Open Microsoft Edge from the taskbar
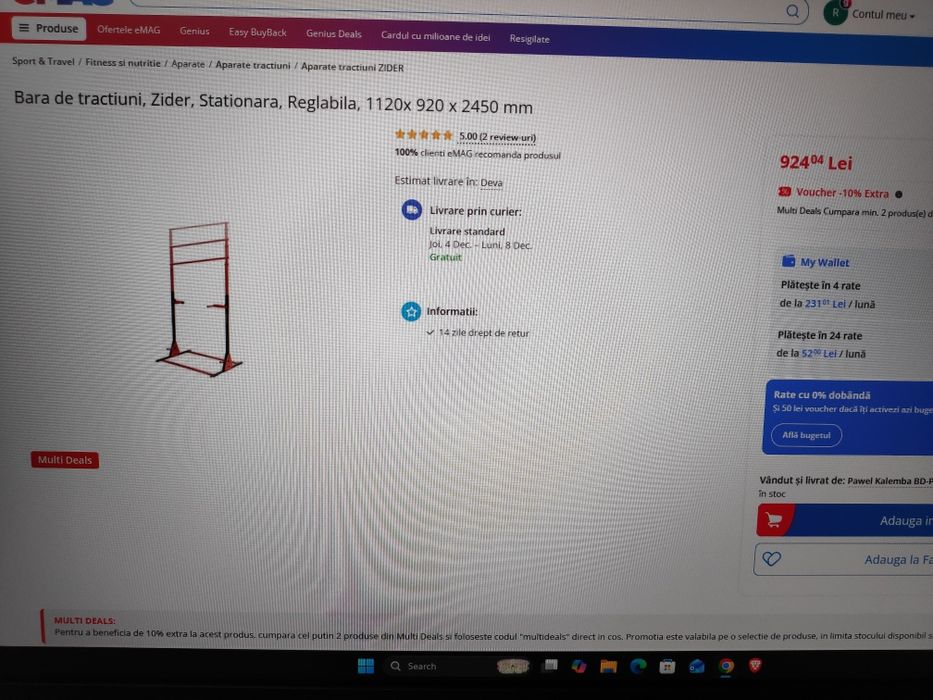933x700 pixels. pos(638,666)
